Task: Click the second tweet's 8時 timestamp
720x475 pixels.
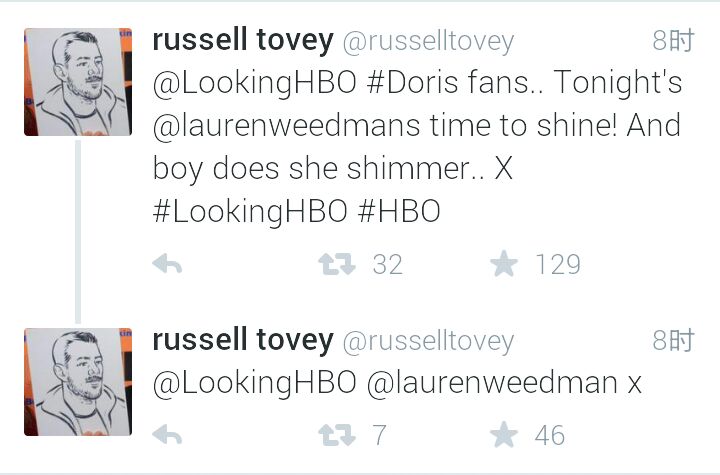Action: pos(673,341)
